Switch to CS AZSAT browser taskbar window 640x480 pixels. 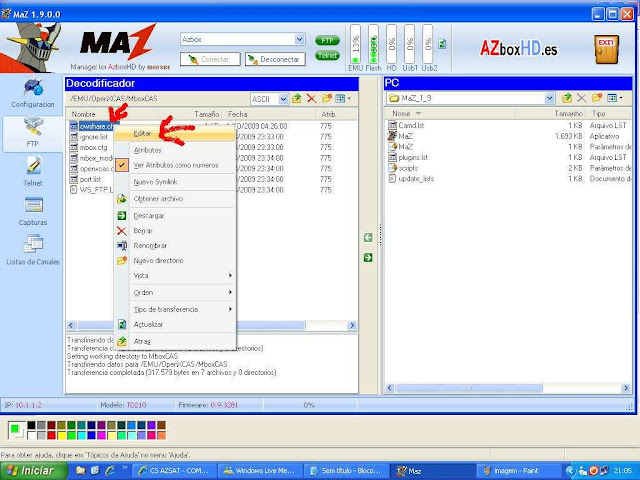(x=174, y=471)
